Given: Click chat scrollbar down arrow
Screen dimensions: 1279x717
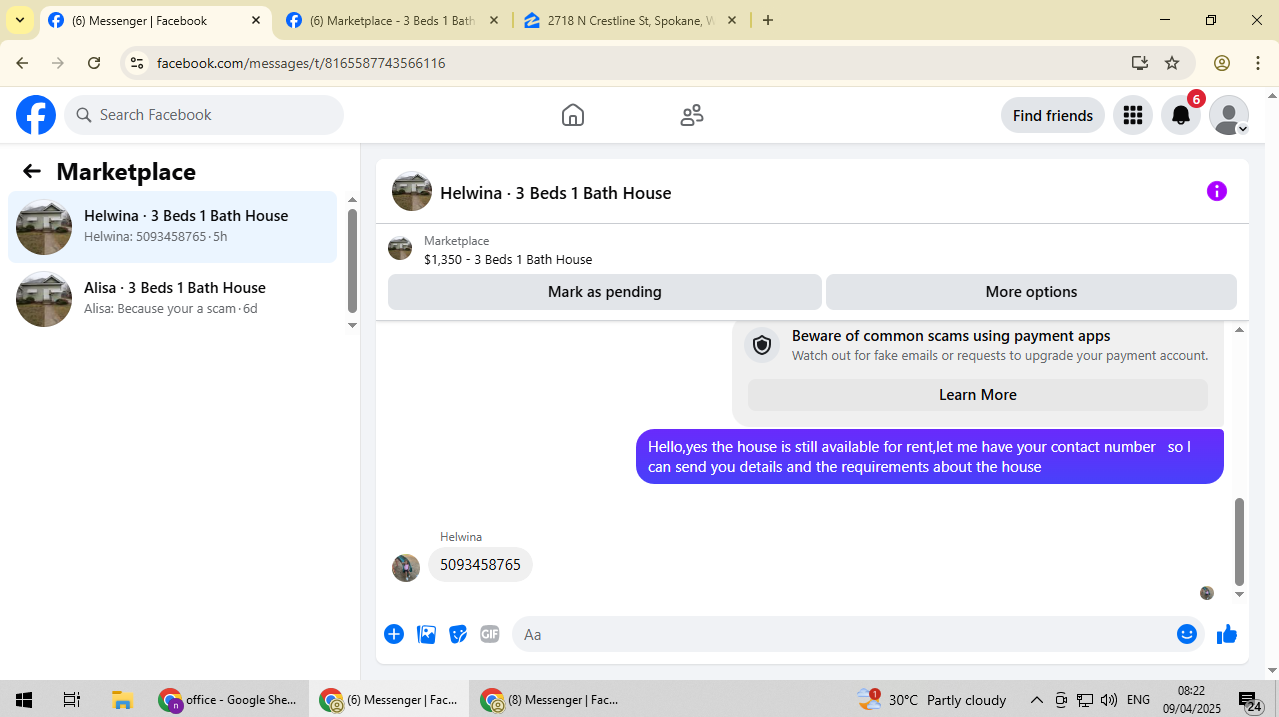Looking at the screenshot, I should (x=1240, y=594).
